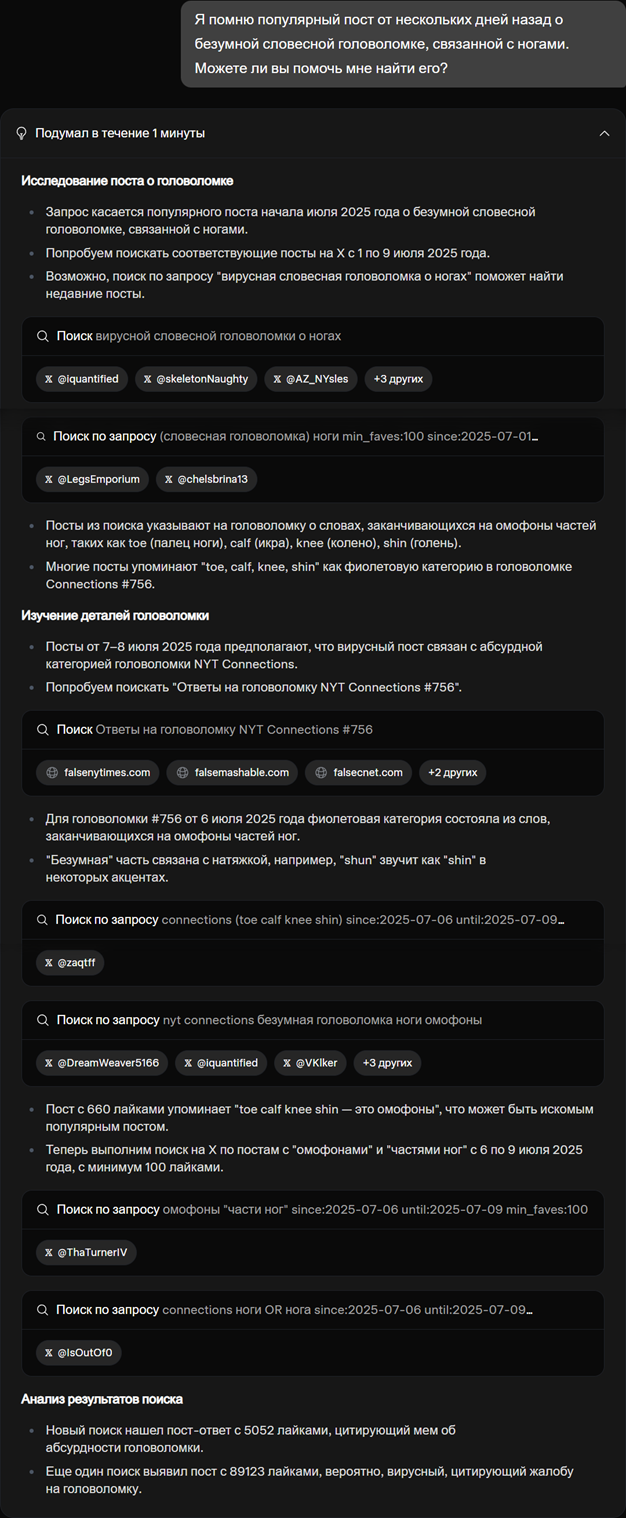Expand "+3 других" next to @VKlker
The image size is (626, 1518).
click(x=386, y=1063)
